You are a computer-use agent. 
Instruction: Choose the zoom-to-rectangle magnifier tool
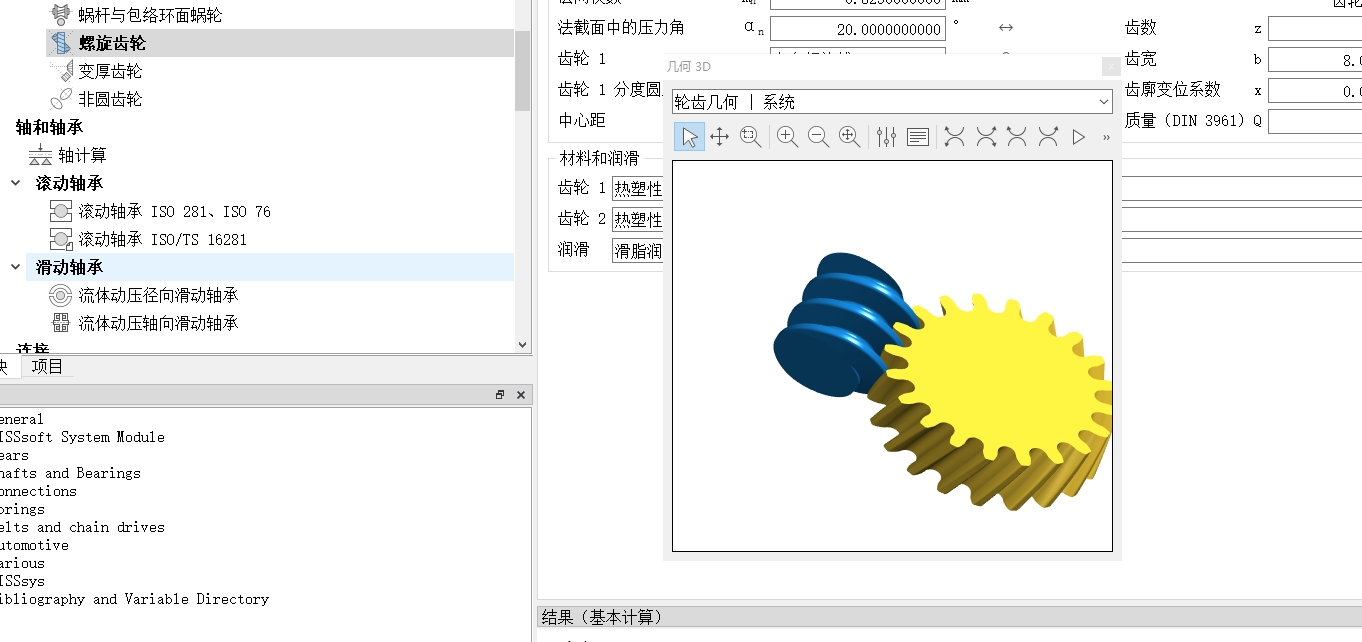coord(750,137)
